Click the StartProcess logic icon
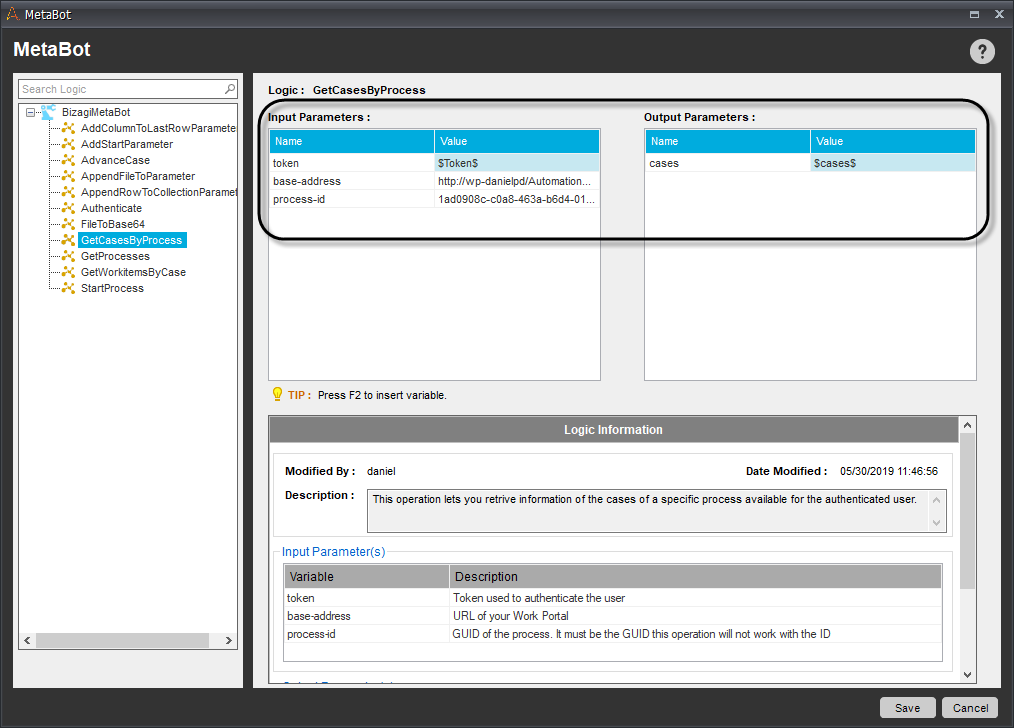The width and height of the screenshot is (1014, 728). tap(68, 288)
